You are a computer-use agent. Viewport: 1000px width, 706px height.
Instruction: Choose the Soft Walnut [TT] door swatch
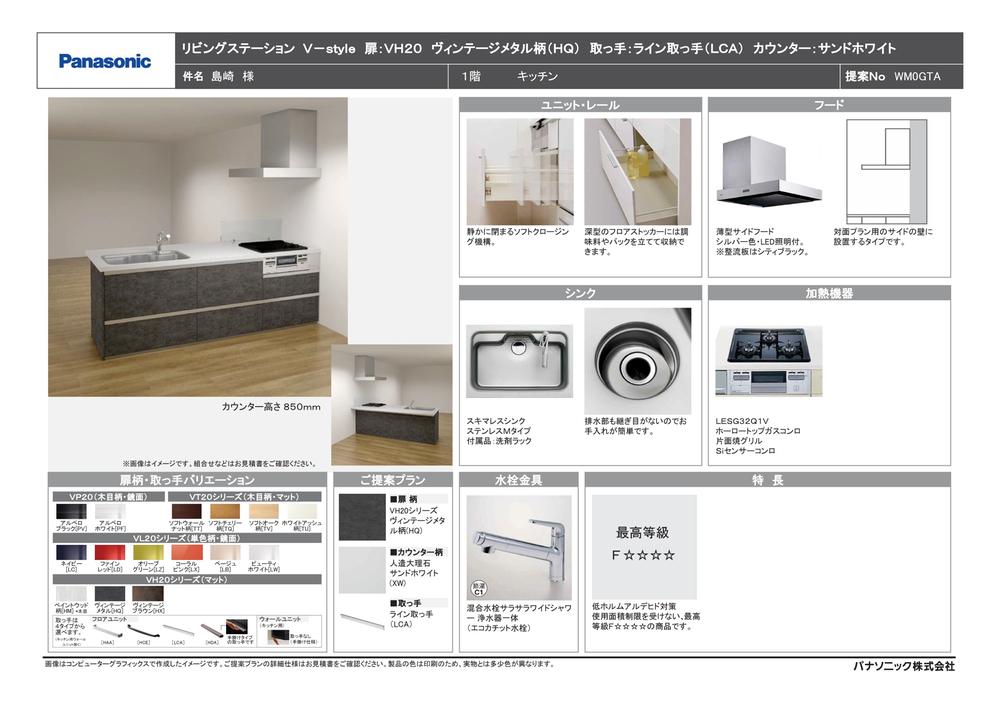click(187, 511)
